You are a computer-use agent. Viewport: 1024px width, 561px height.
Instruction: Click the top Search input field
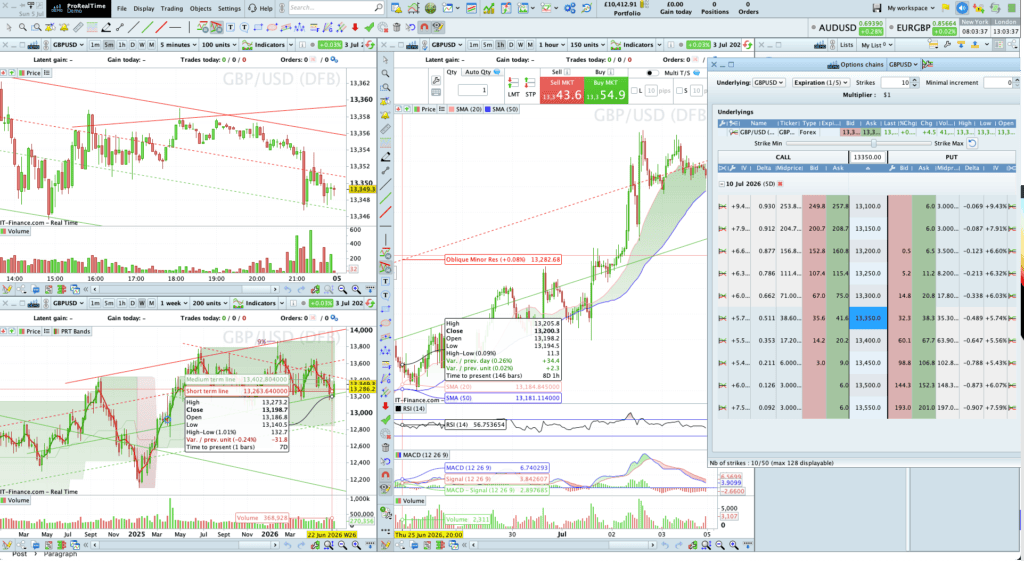[x=334, y=8]
